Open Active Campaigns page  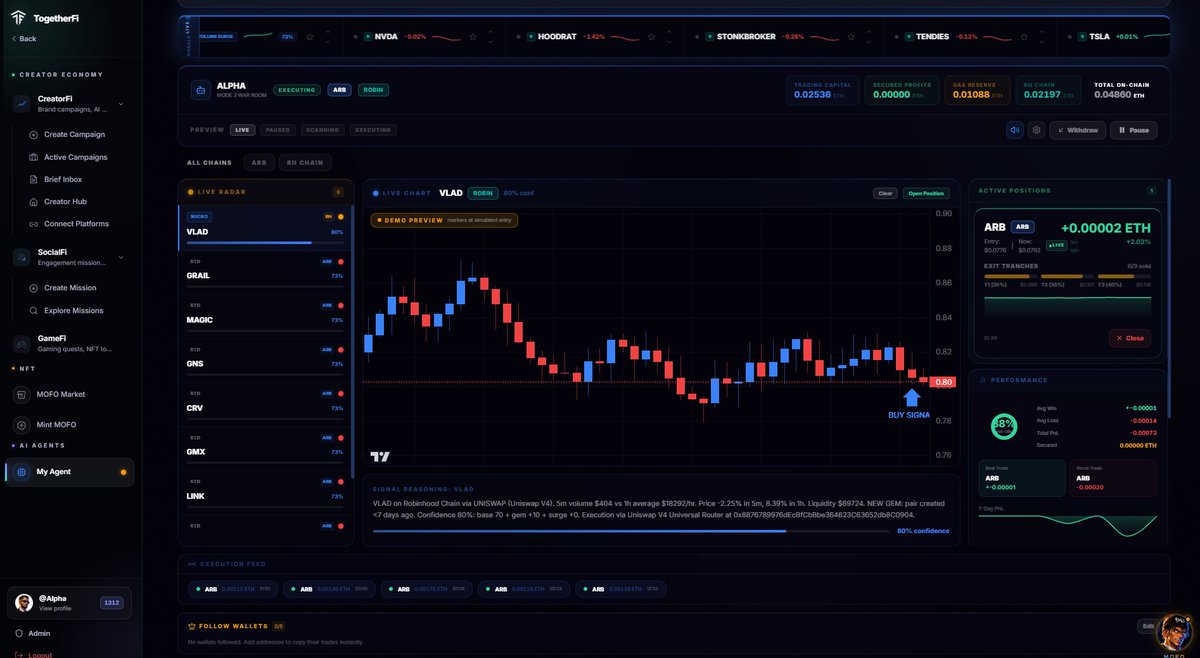pos(69,157)
